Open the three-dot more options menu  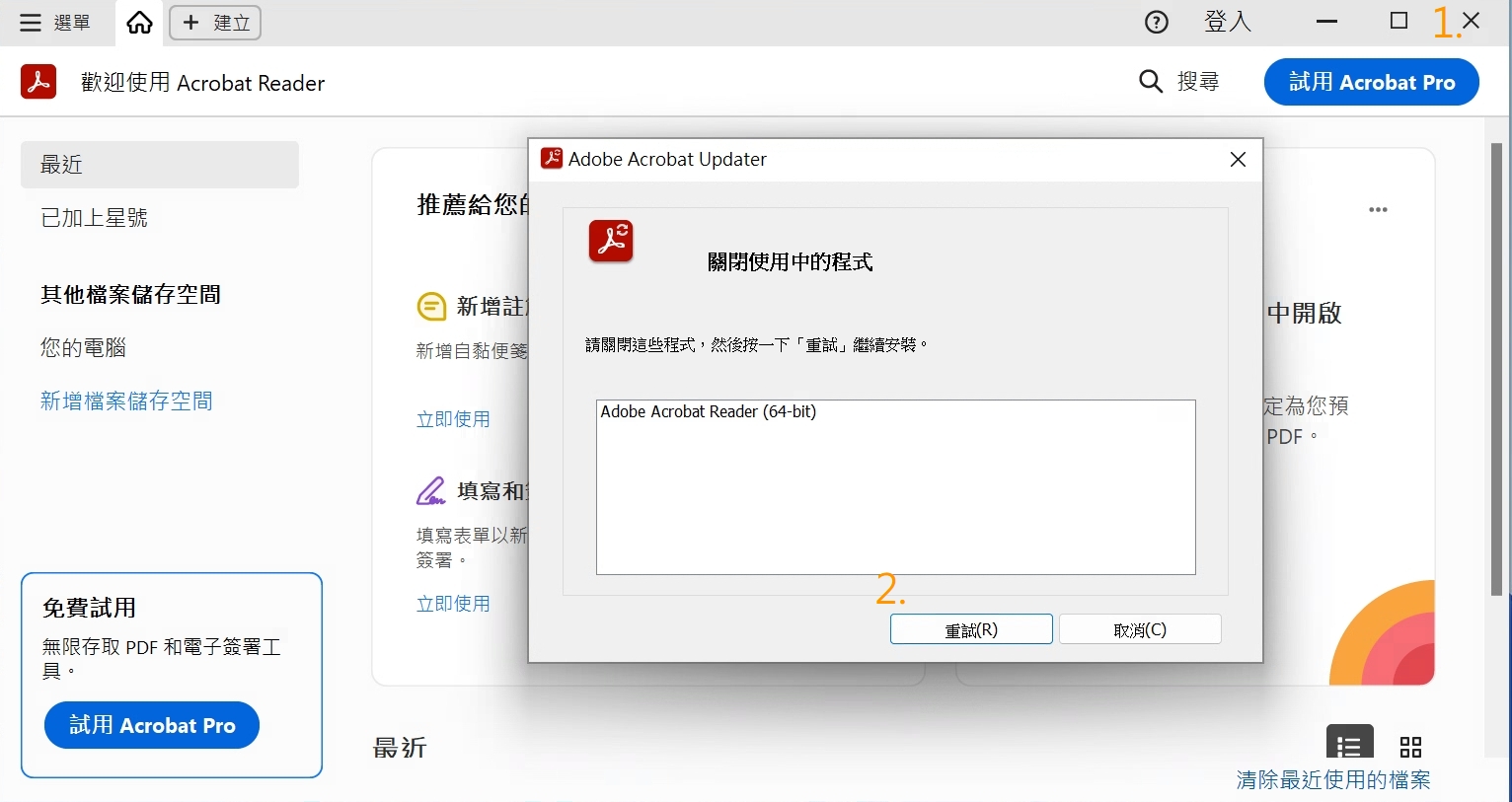(x=1378, y=209)
